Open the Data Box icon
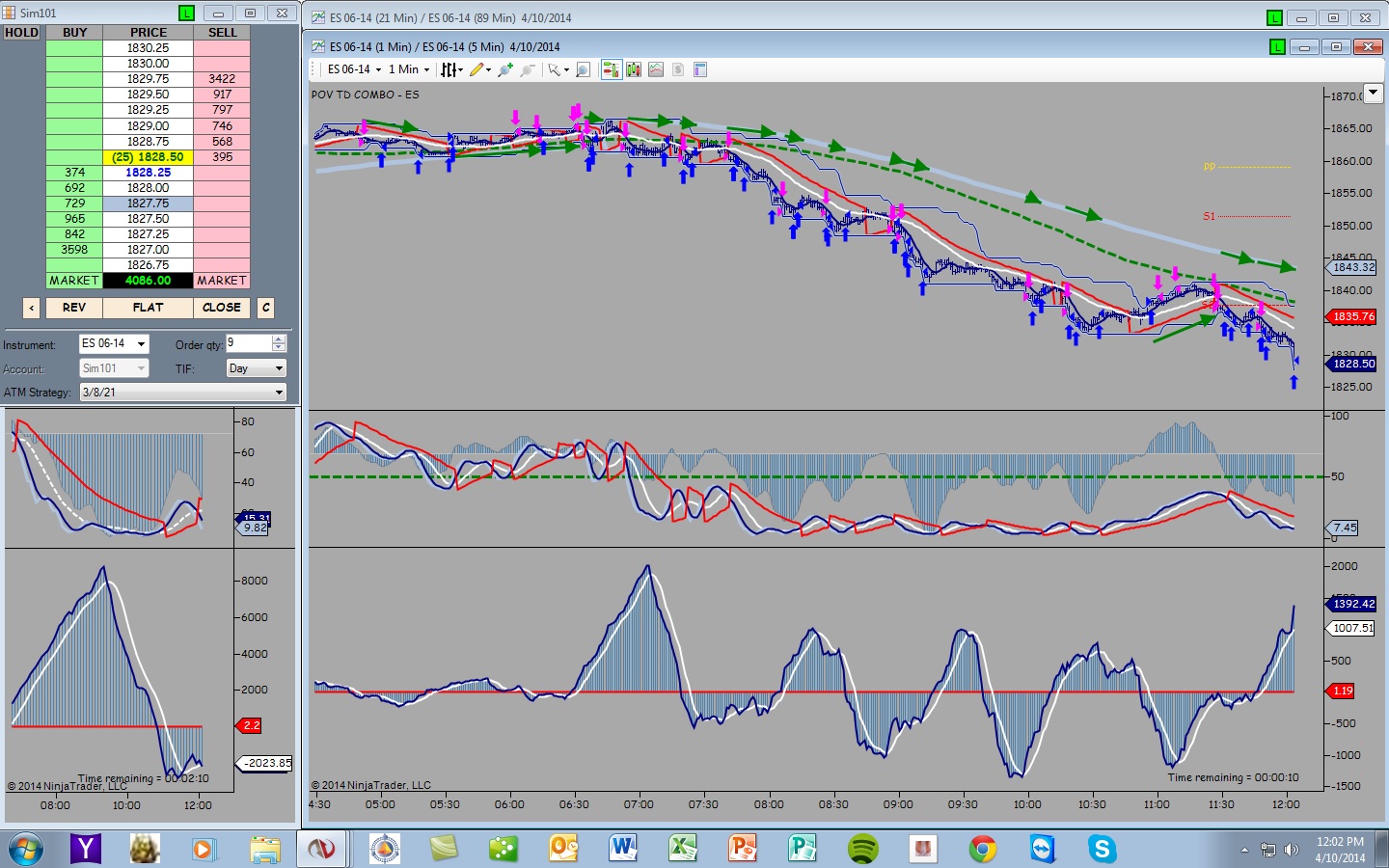Image resolution: width=1389 pixels, height=868 pixels. [x=700, y=69]
